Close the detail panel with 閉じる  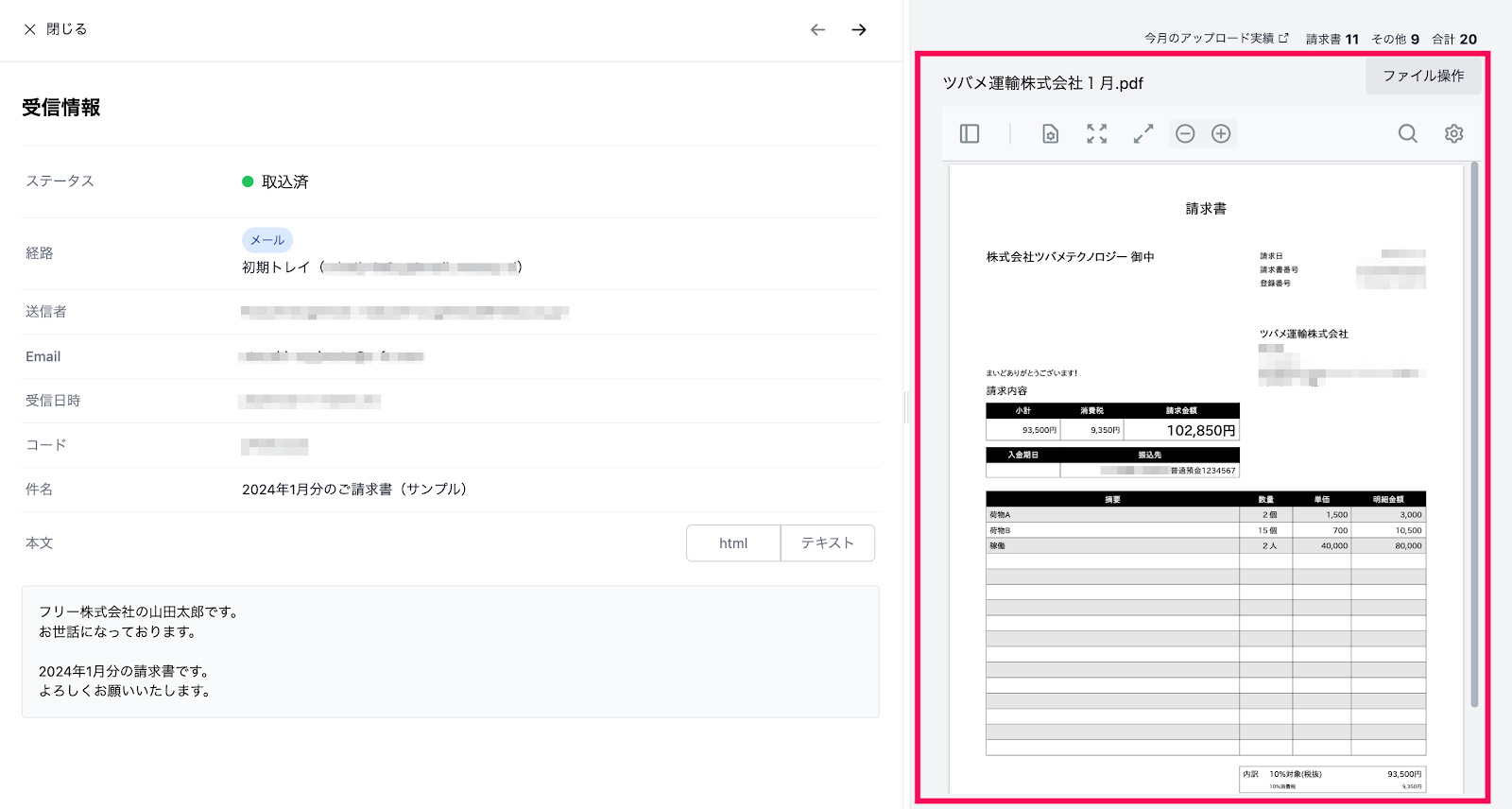56,29
